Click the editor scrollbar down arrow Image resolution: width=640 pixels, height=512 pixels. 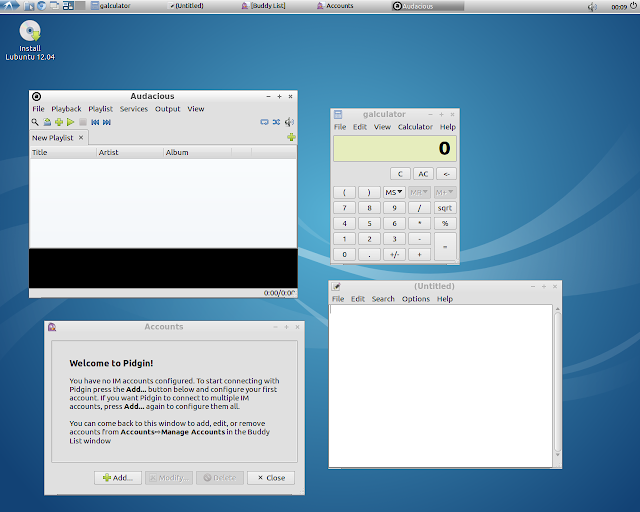point(558,455)
